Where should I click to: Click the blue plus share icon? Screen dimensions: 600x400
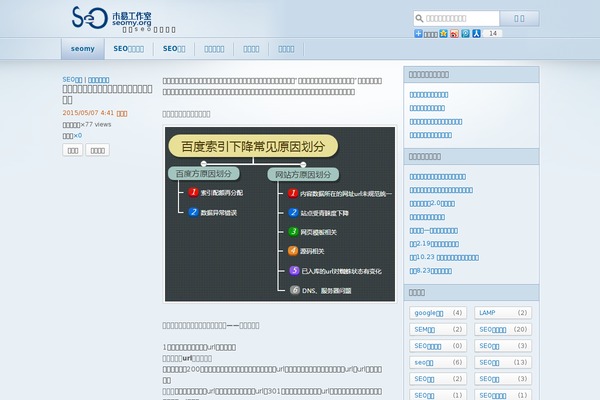click(418, 34)
